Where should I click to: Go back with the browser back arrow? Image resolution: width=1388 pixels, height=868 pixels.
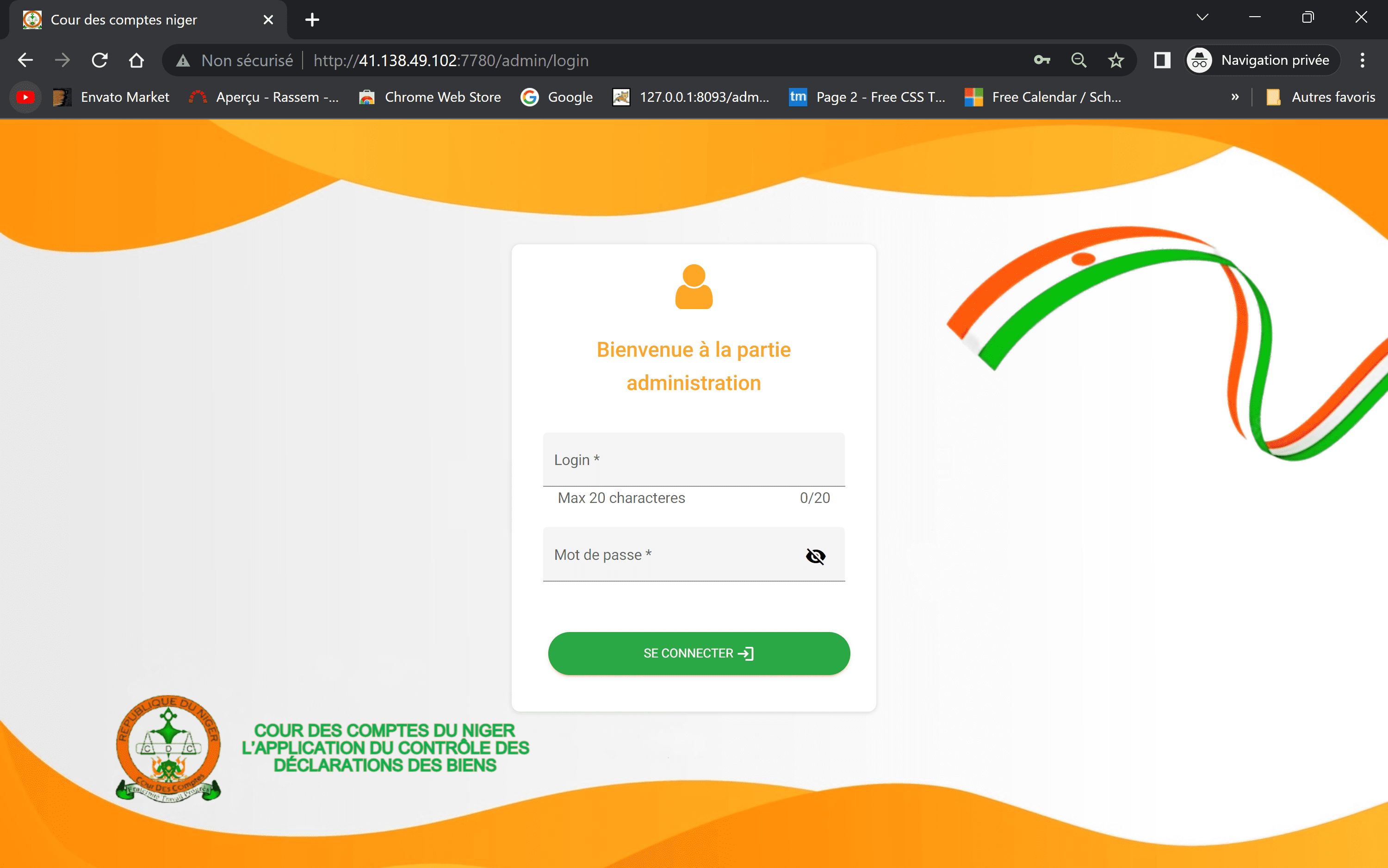tap(25, 60)
